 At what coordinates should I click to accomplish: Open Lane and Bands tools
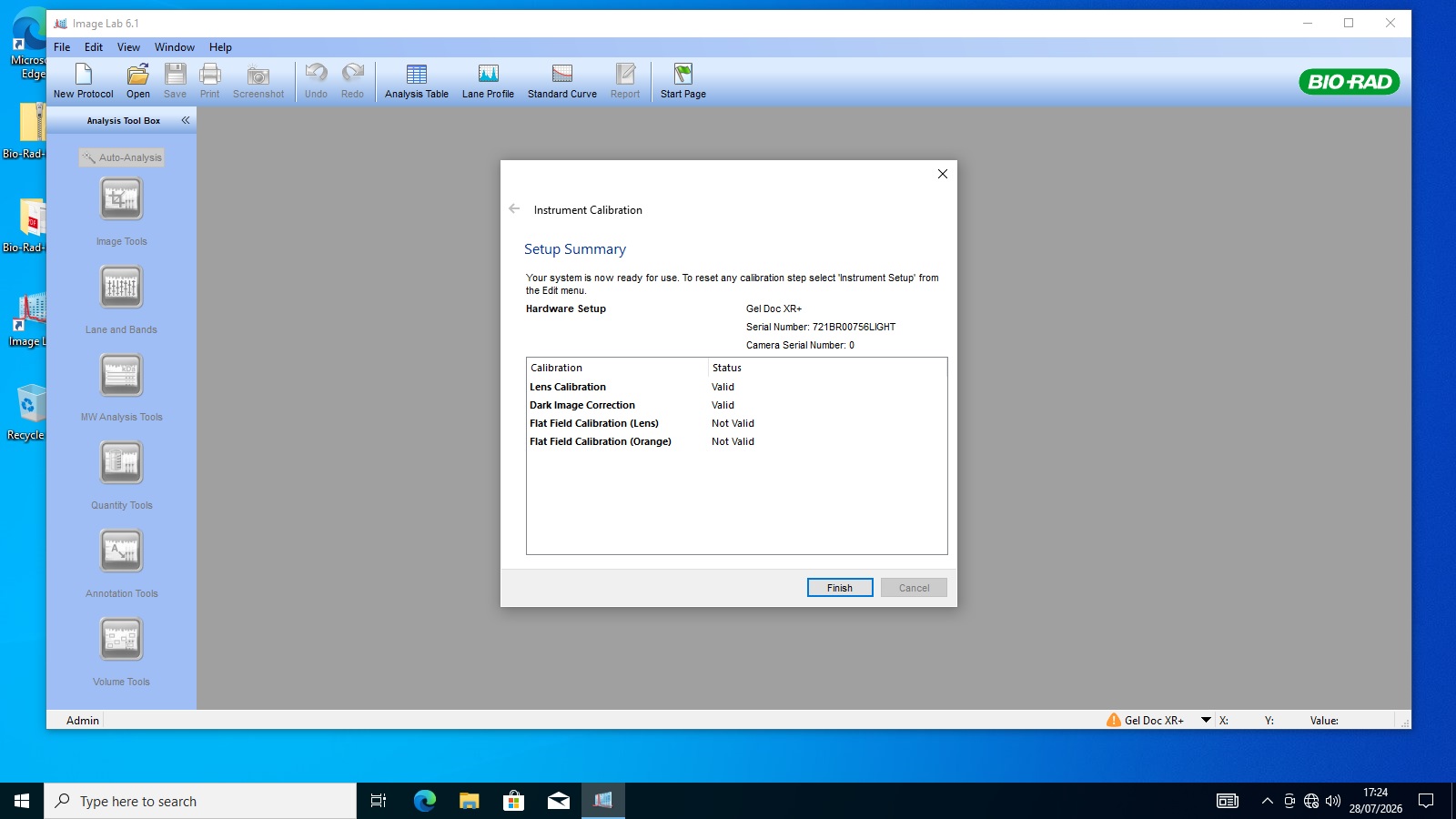point(121,288)
